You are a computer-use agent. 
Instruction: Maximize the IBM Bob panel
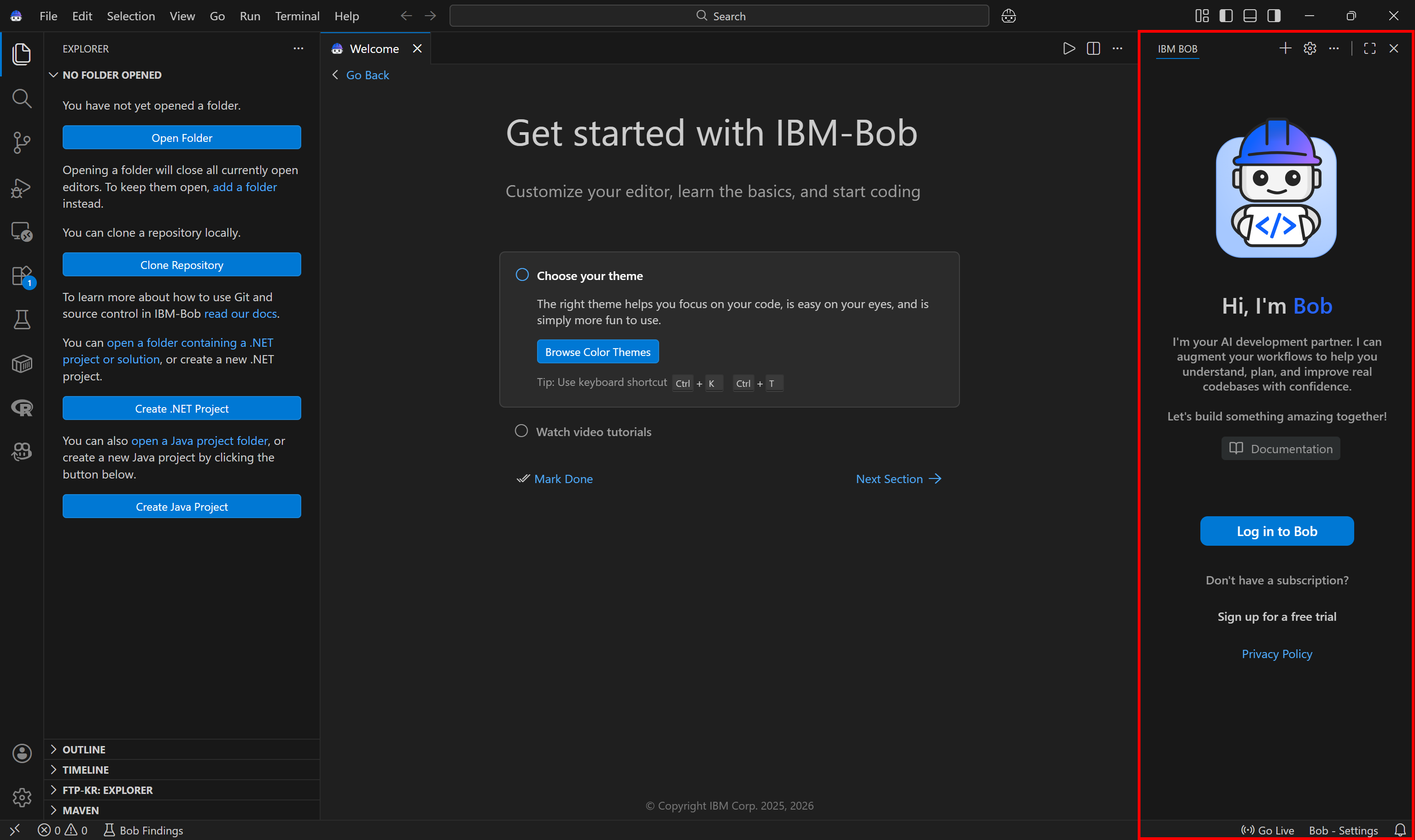pos(1370,49)
